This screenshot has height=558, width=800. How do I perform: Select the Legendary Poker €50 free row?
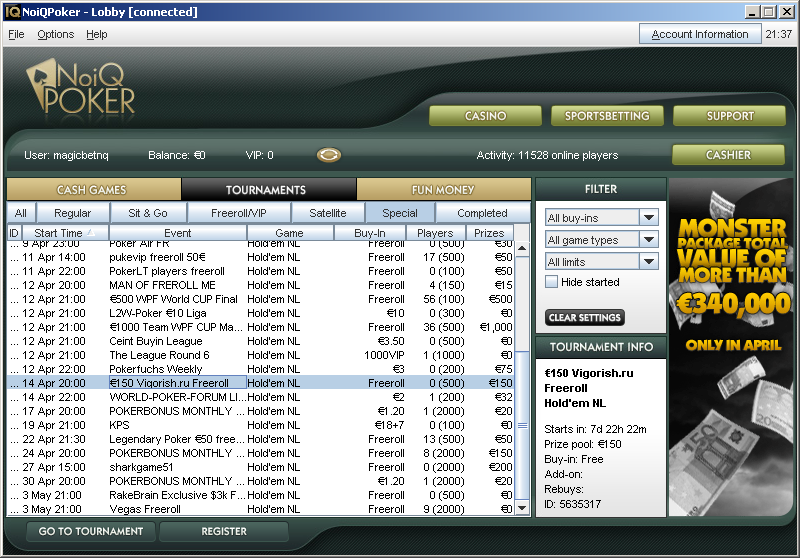pos(261,439)
